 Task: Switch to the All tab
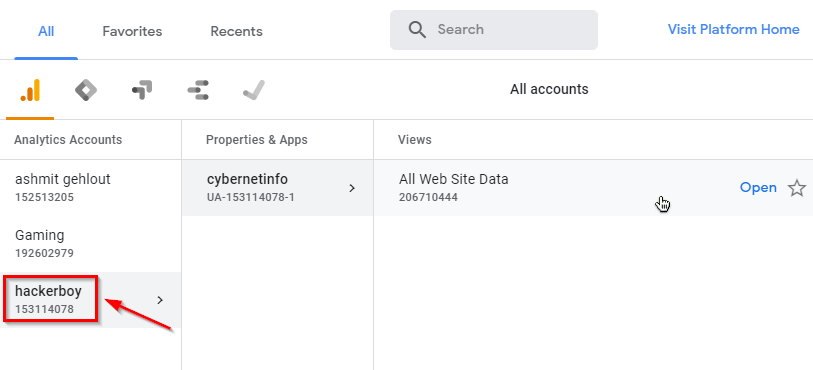46,31
